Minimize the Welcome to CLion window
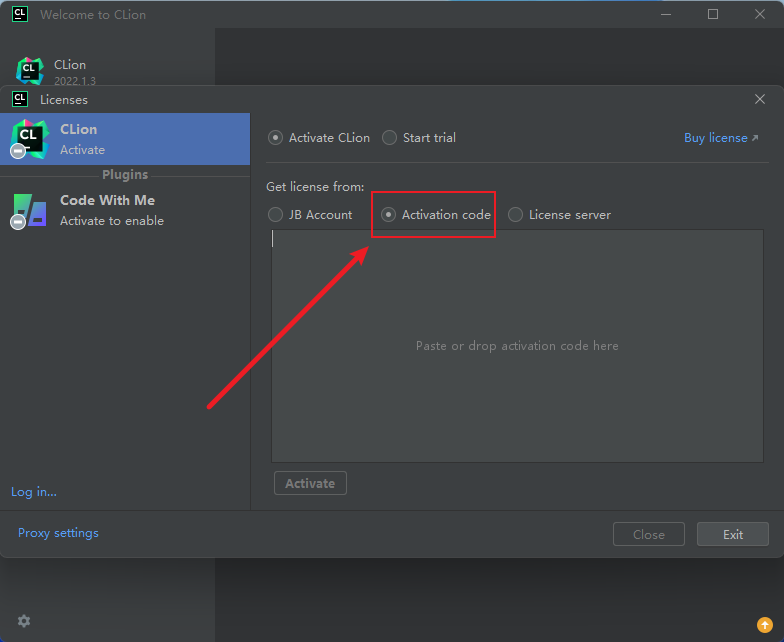784x642 pixels. pyautogui.click(x=666, y=14)
